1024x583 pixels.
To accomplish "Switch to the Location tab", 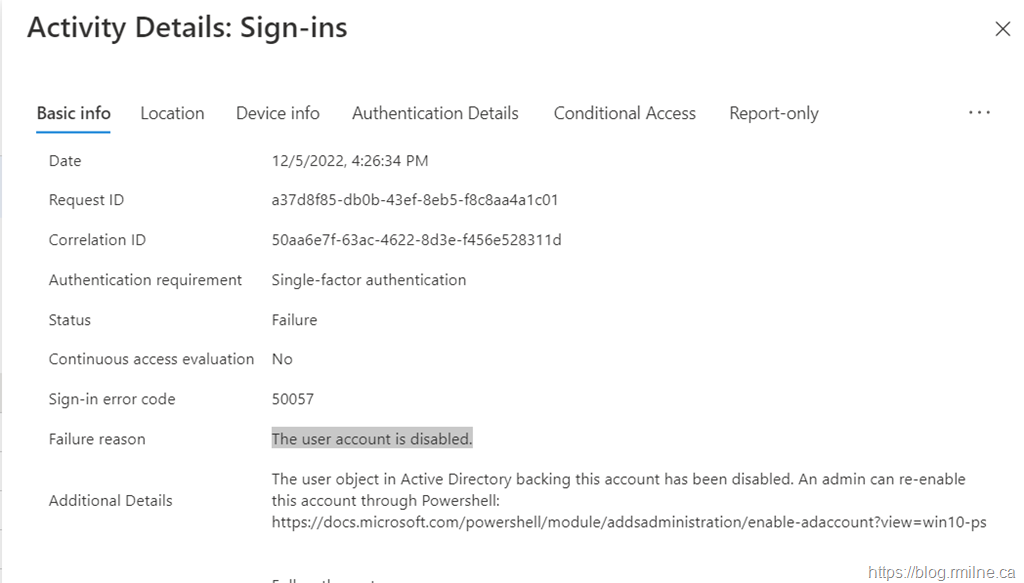I will coord(172,113).
